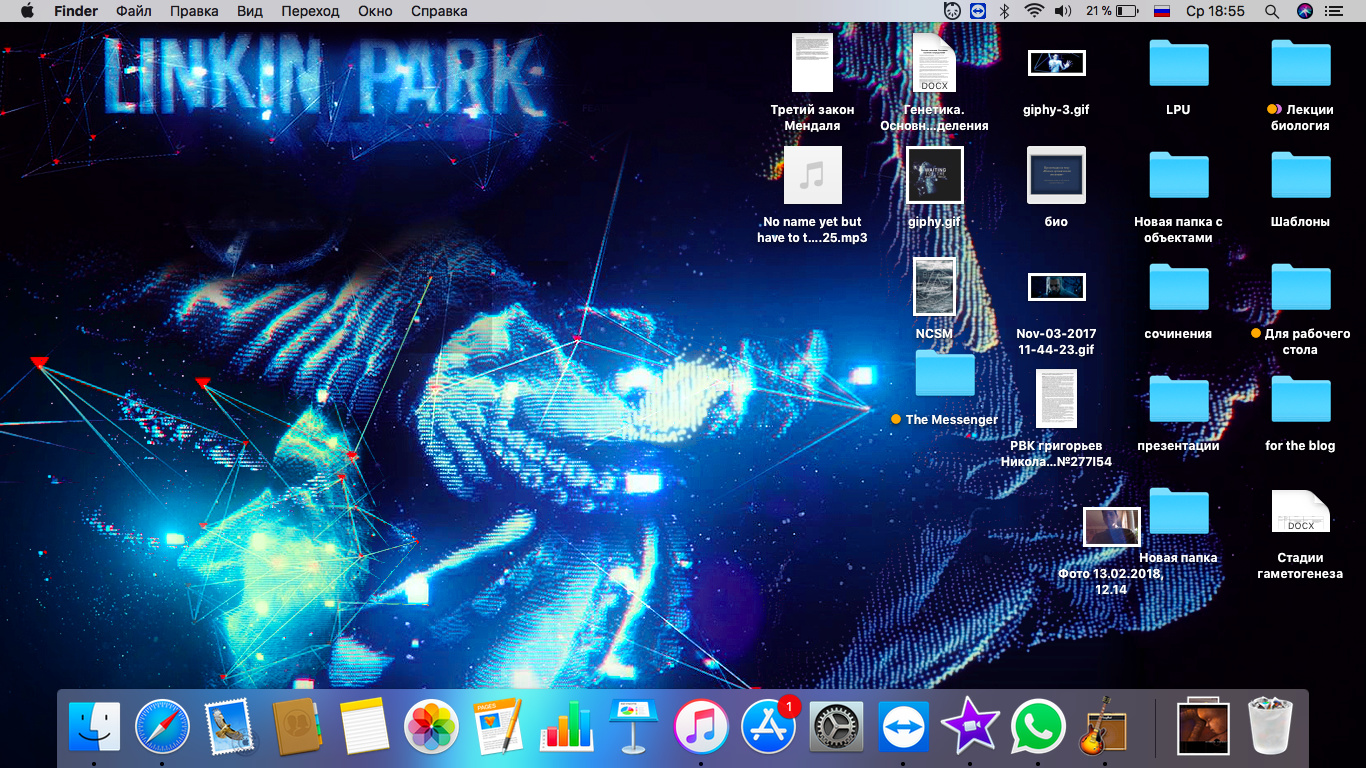Open Keynote from the Dock
Screen dimensions: 1366x768
coord(633,726)
